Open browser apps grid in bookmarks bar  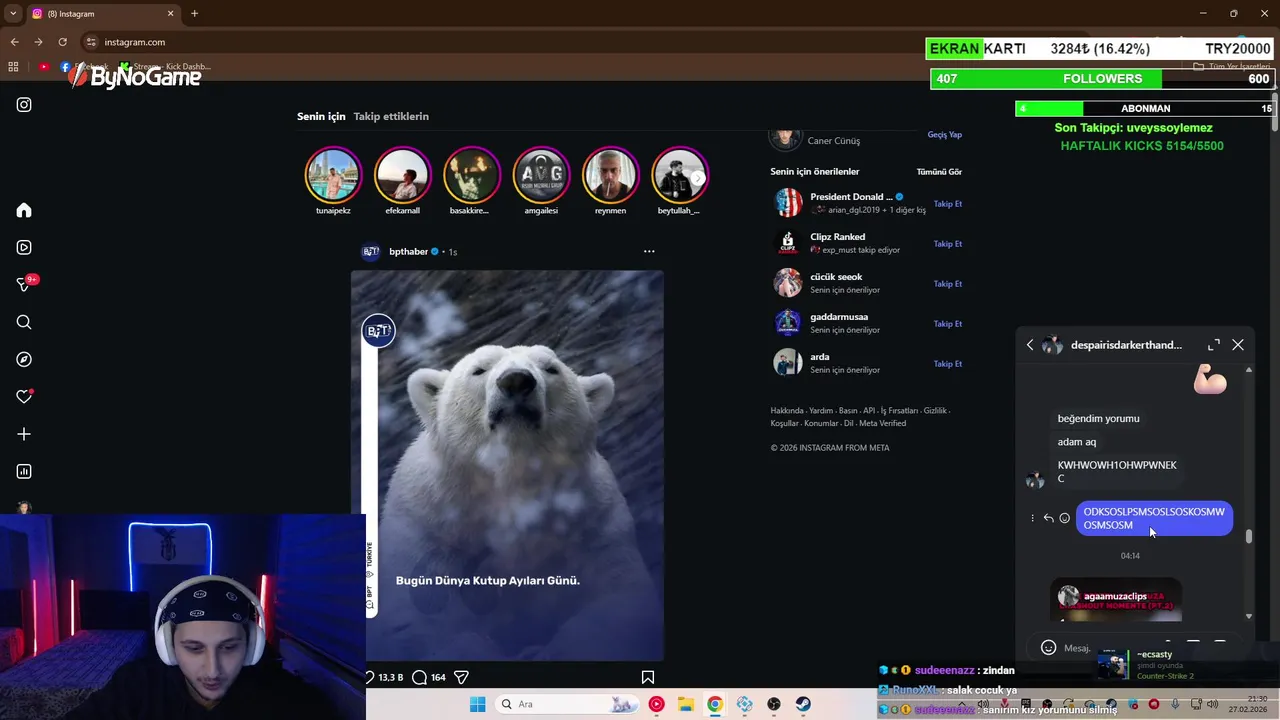pos(13,67)
